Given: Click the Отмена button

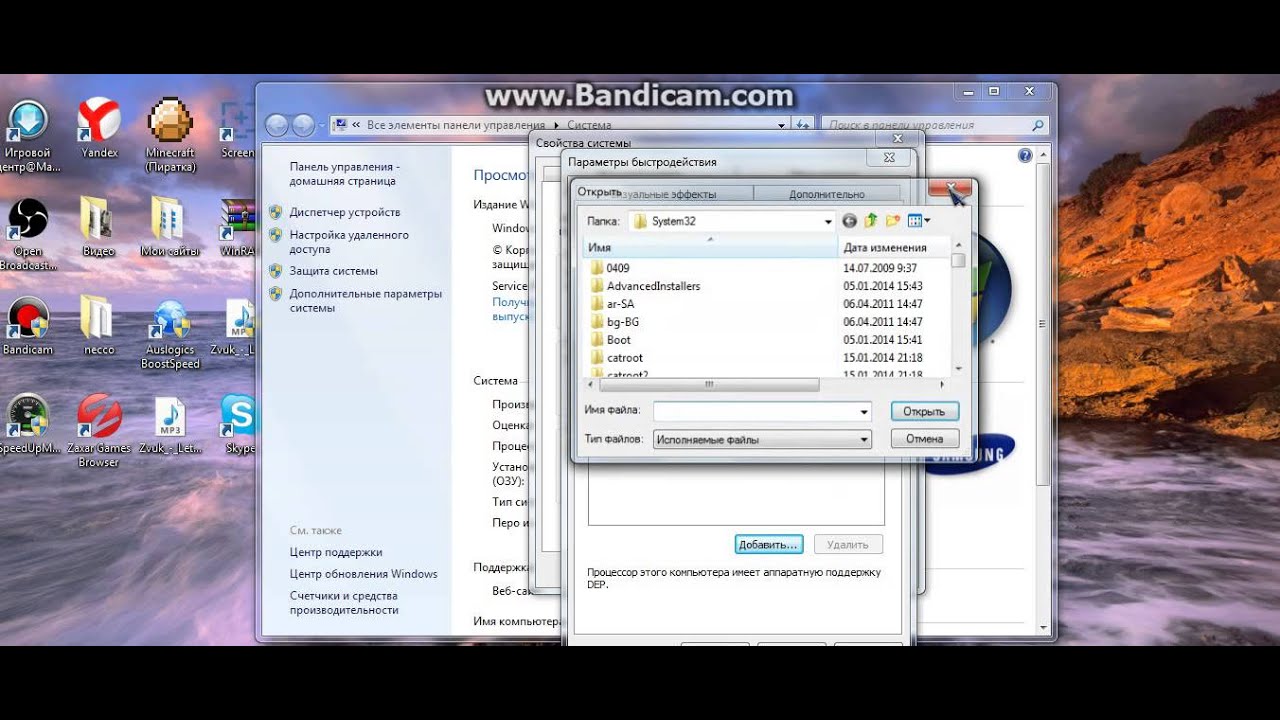Looking at the screenshot, I should coord(924,438).
